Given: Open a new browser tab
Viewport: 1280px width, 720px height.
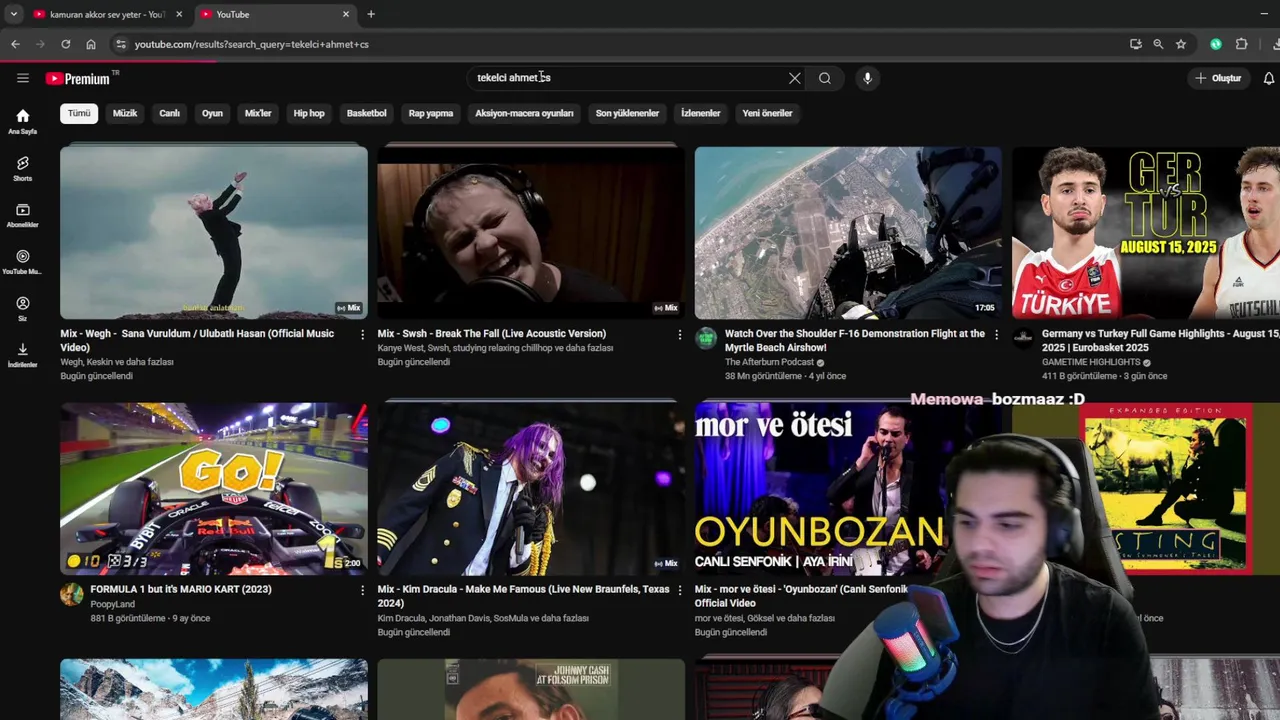Looking at the screenshot, I should pyautogui.click(x=371, y=14).
